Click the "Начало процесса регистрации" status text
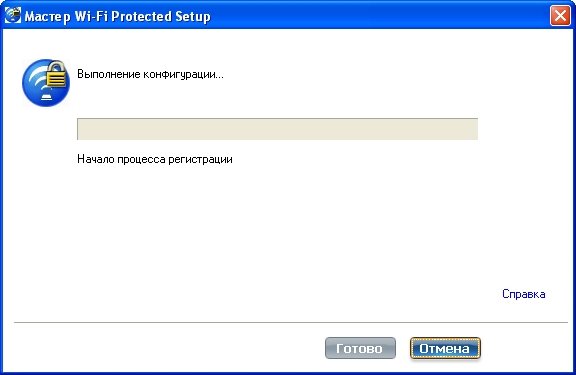 click(x=155, y=159)
